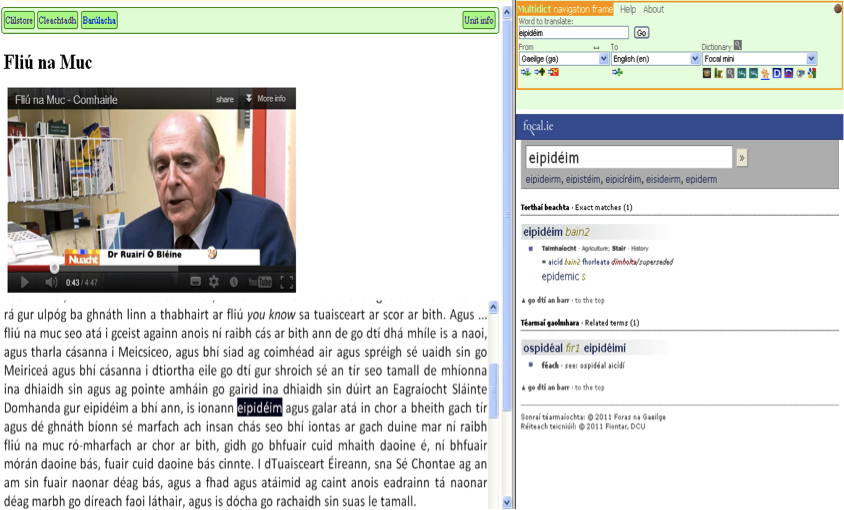Image resolution: width=844 pixels, height=510 pixels.
Task: Click the Unit info button
Action: 478,20
